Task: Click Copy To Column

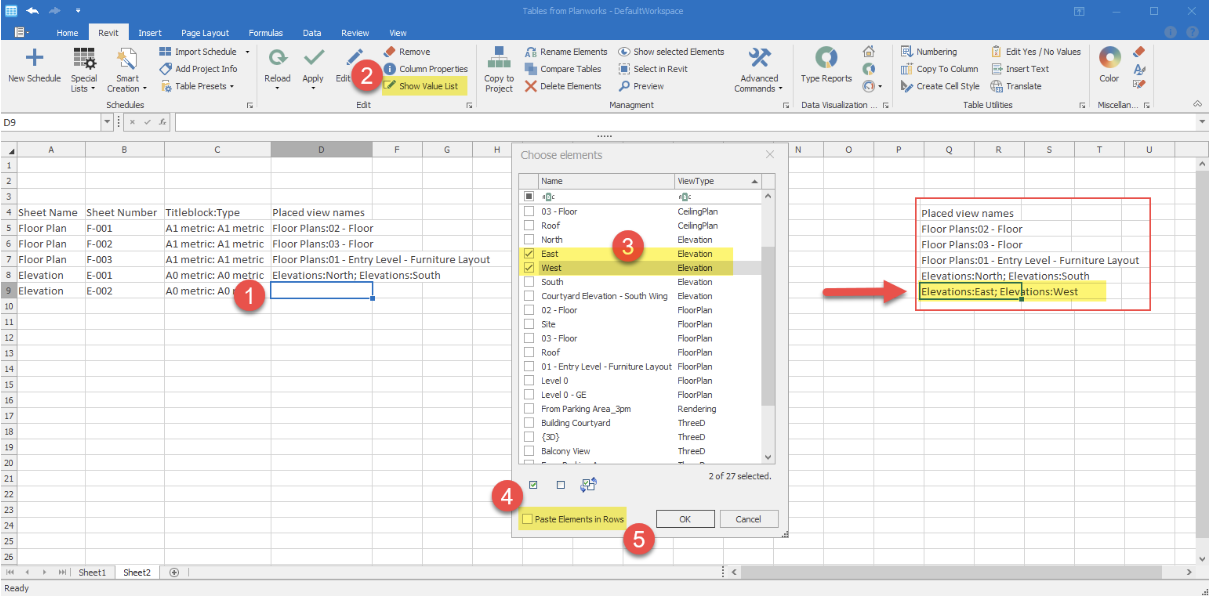Action: 939,69
